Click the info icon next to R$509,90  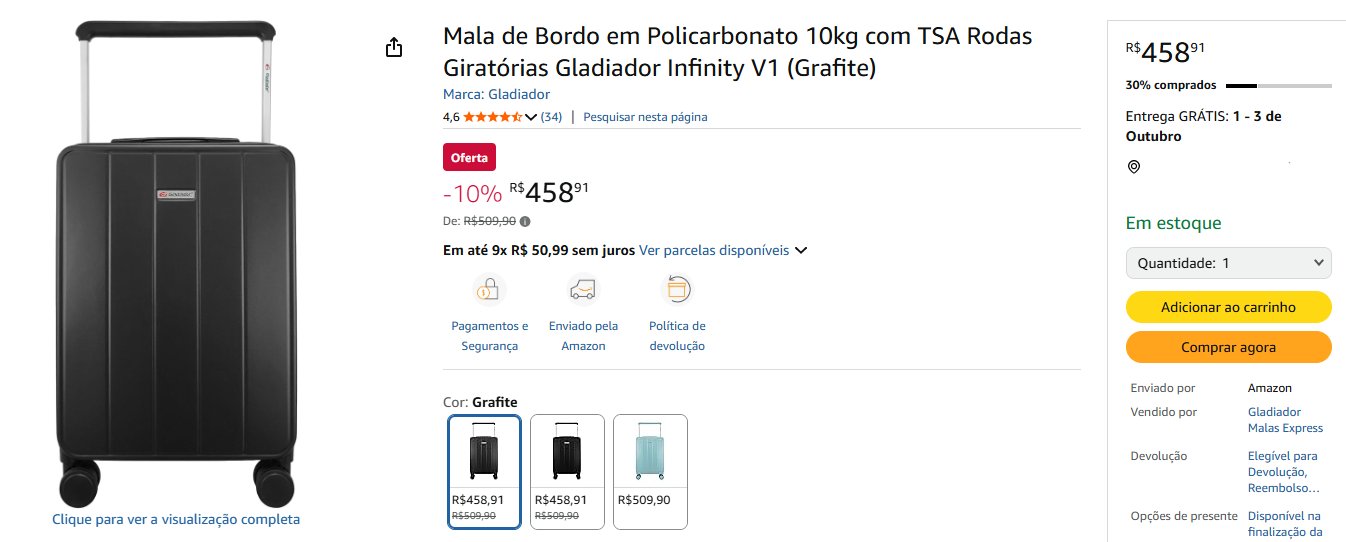[525, 222]
